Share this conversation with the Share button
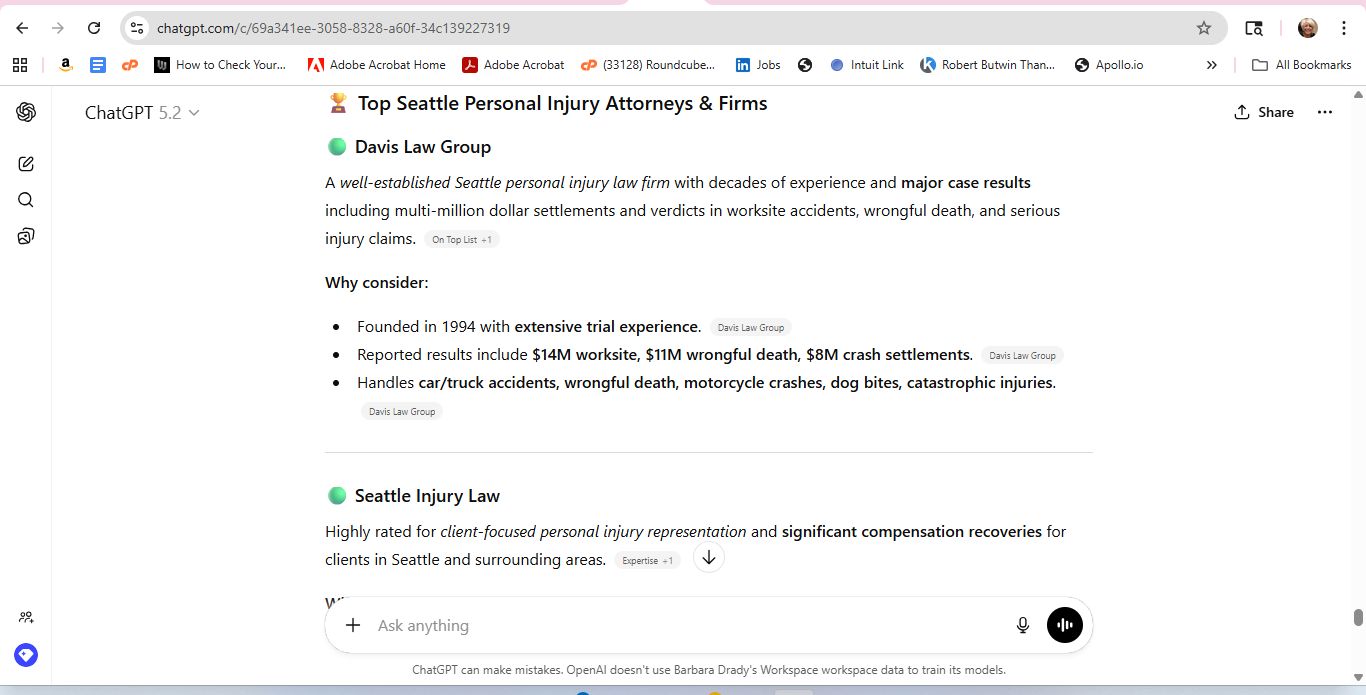This screenshot has height=695, width=1366. tap(1264, 112)
